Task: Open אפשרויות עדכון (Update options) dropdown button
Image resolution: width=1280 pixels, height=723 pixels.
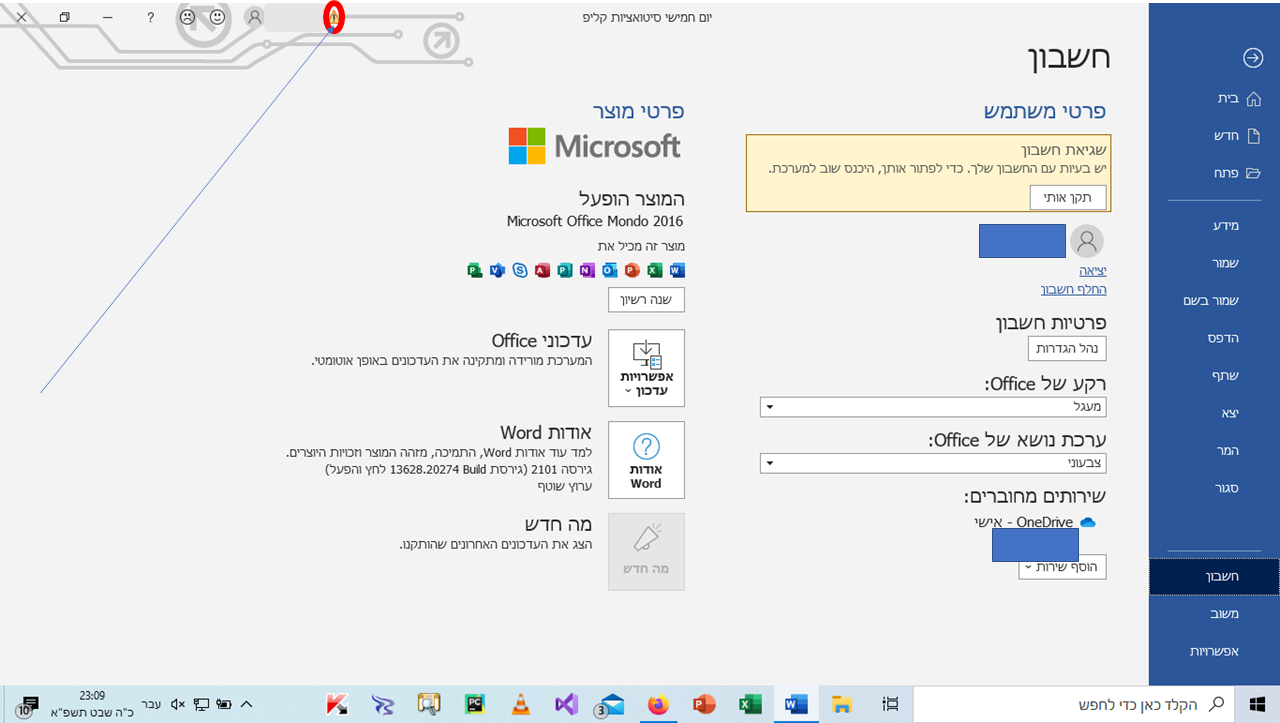Action: (x=646, y=368)
